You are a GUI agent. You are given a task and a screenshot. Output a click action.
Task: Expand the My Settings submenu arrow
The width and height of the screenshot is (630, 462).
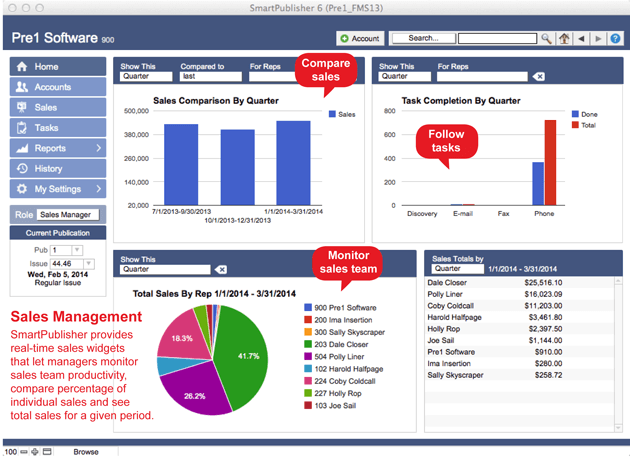click(99, 189)
